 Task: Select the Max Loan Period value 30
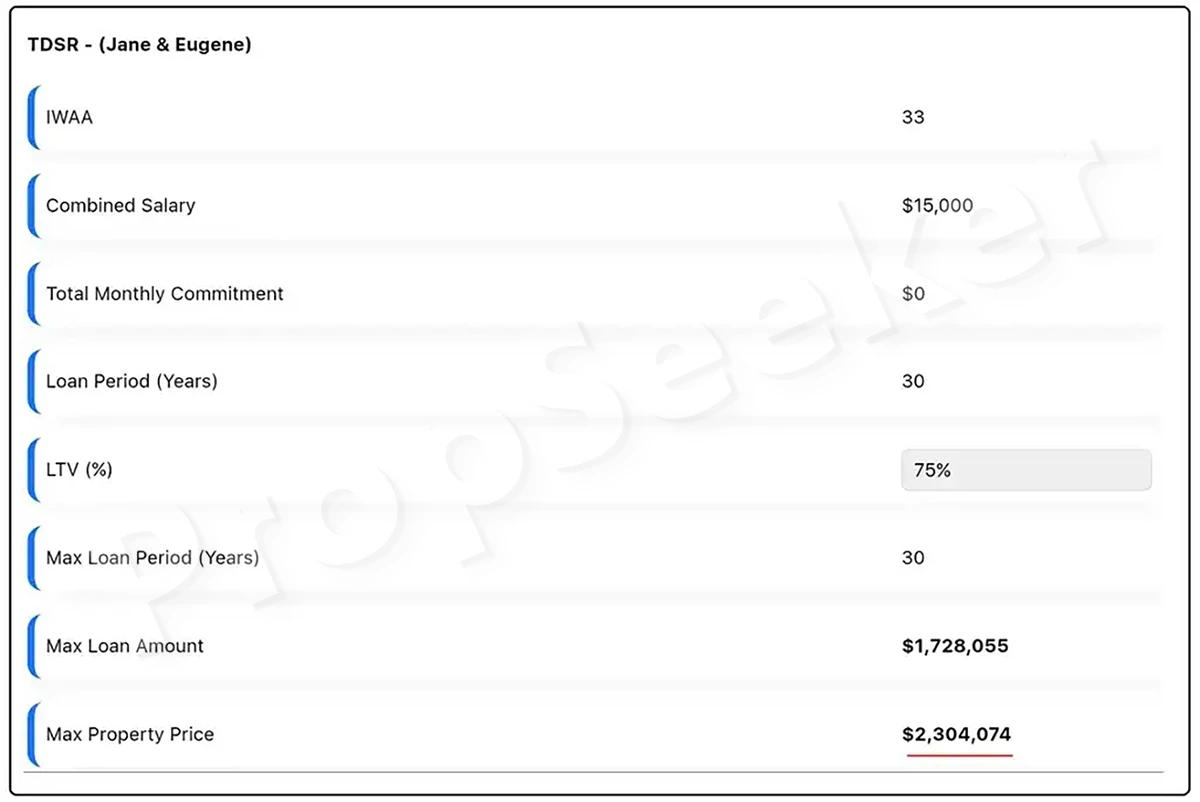click(x=913, y=557)
